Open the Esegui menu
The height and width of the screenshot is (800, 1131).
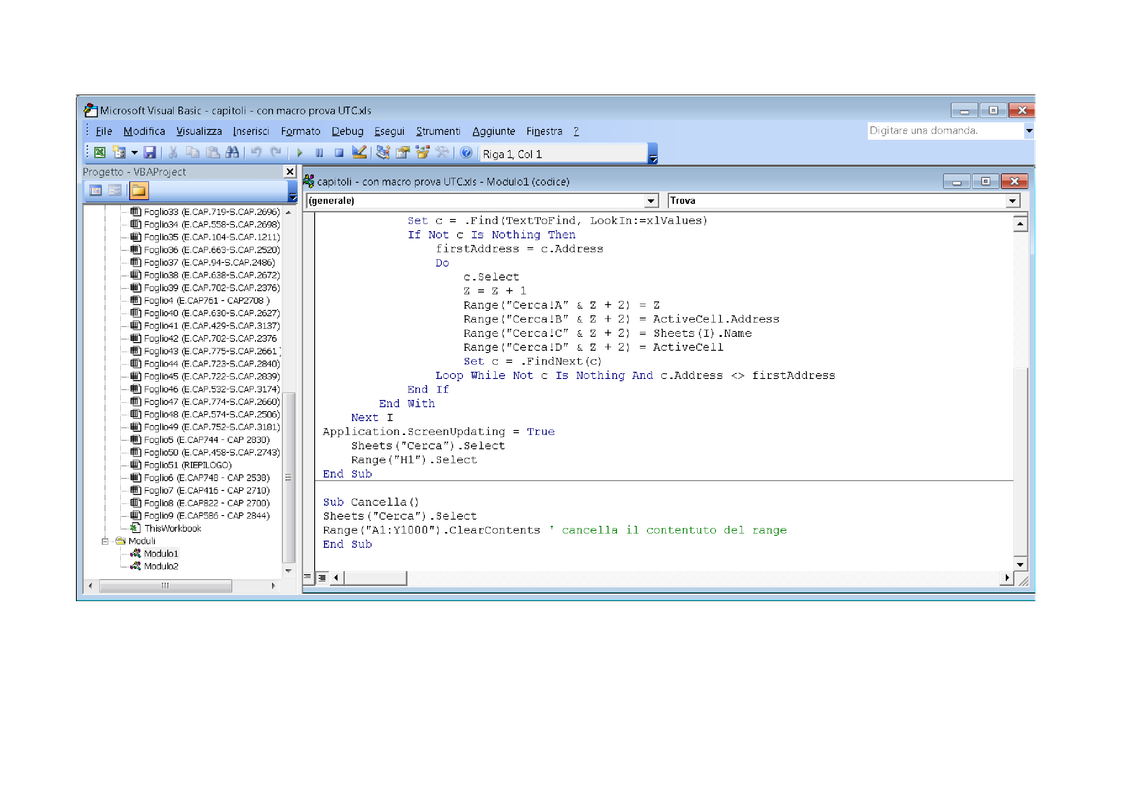click(x=389, y=131)
